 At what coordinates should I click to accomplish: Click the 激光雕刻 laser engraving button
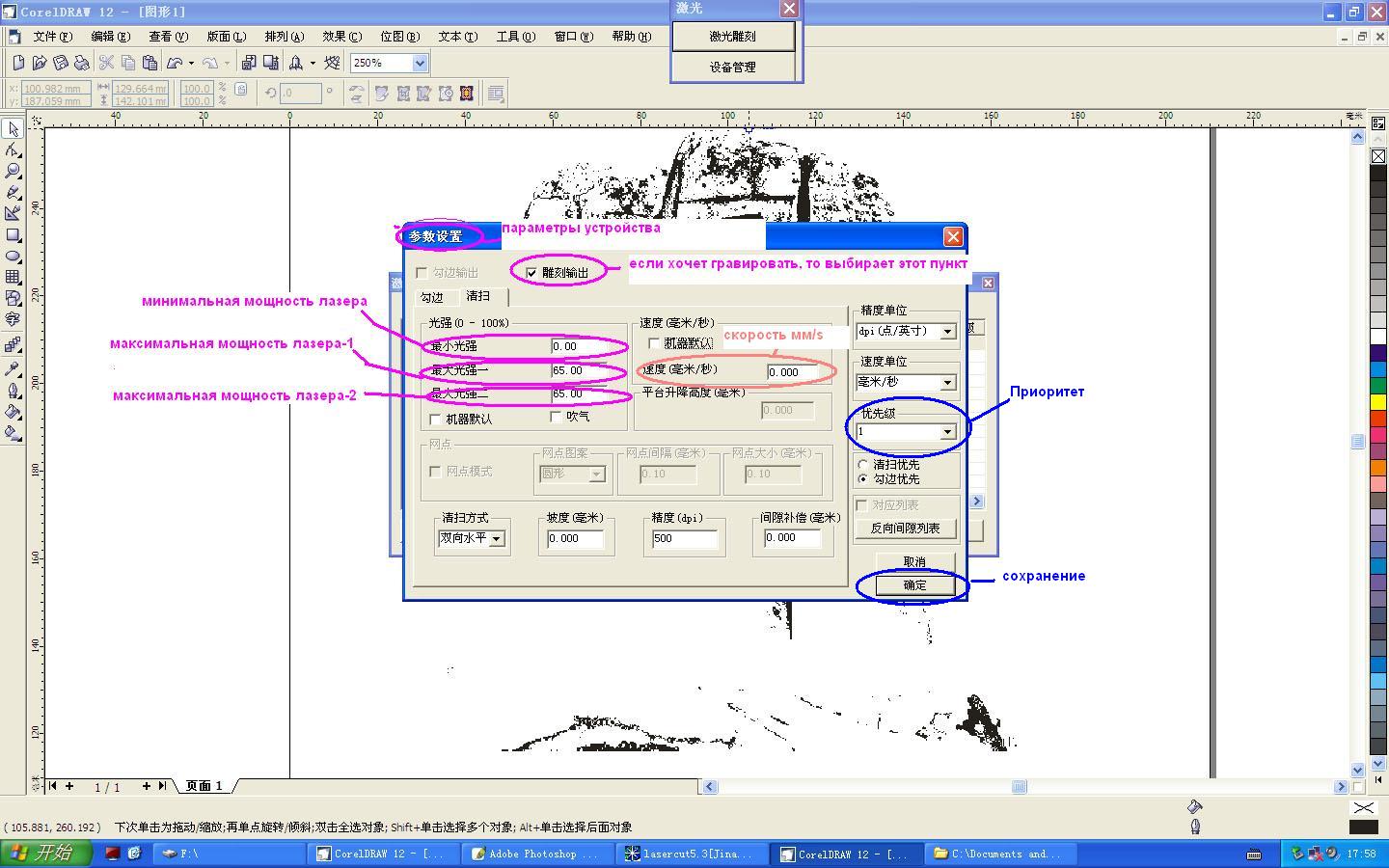pyautogui.click(x=733, y=37)
